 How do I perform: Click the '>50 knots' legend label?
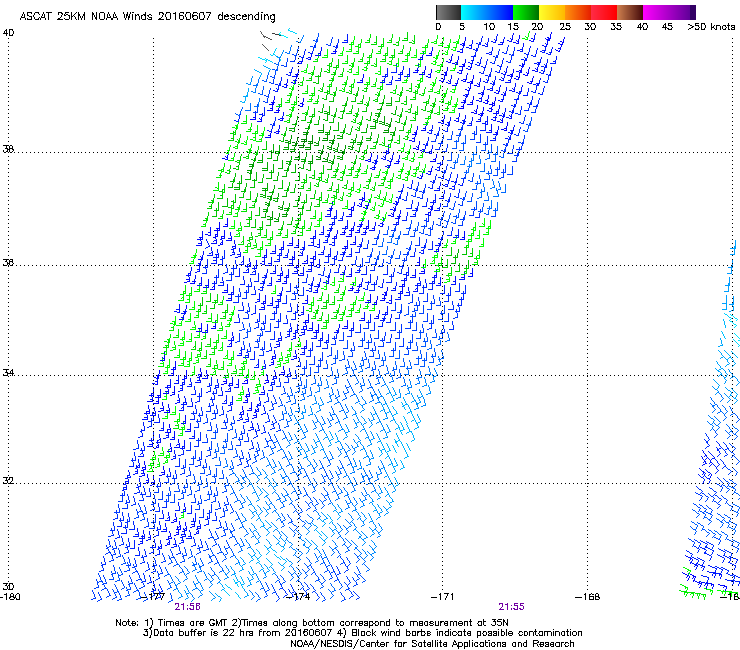pos(711,27)
